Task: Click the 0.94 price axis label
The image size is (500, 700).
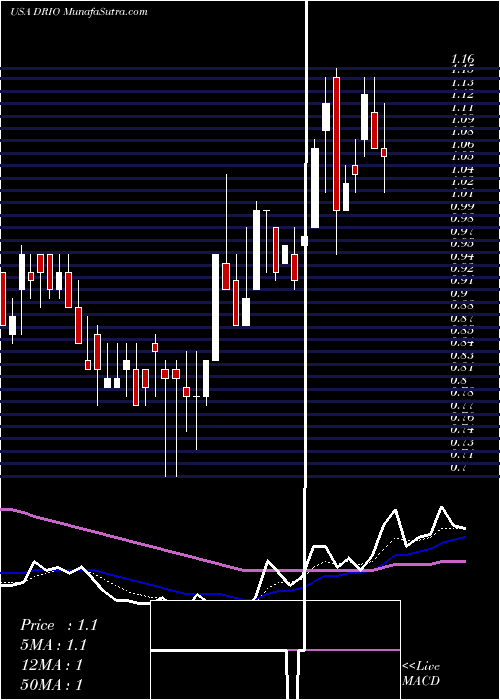Action: coord(462,256)
